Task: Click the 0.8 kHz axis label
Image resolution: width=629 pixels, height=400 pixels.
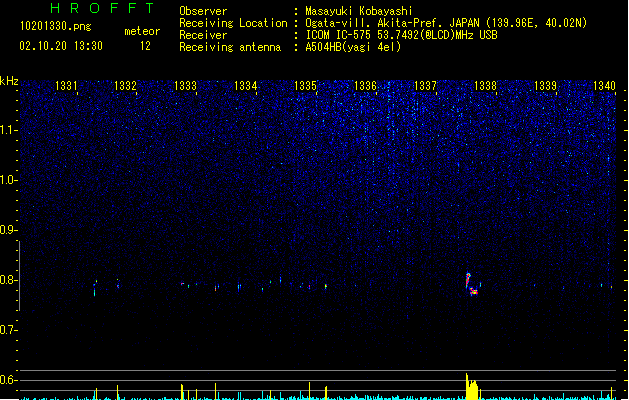Action: coord(8,280)
